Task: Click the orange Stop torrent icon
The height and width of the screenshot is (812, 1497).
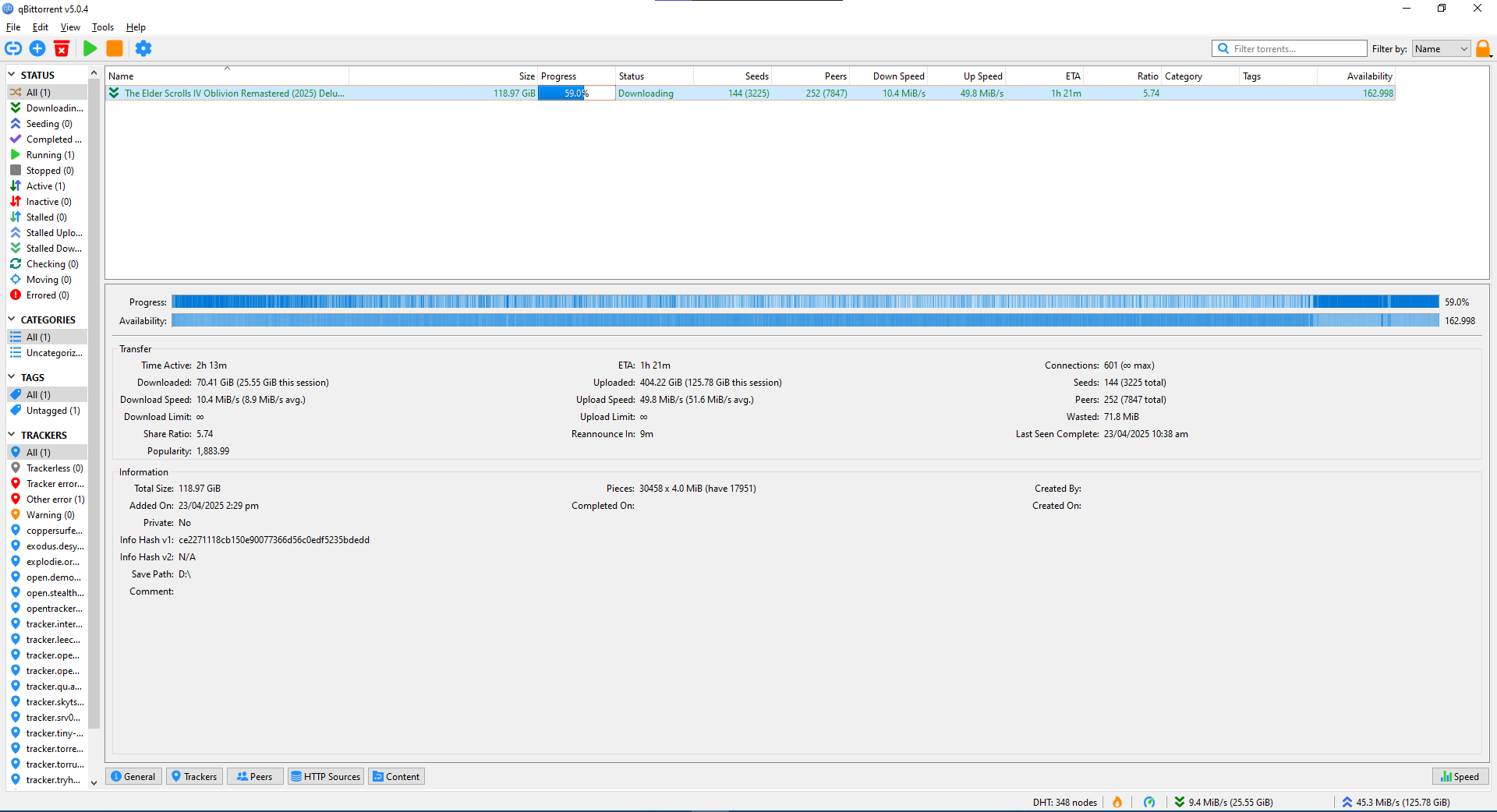Action: pyautogui.click(x=115, y=48)
